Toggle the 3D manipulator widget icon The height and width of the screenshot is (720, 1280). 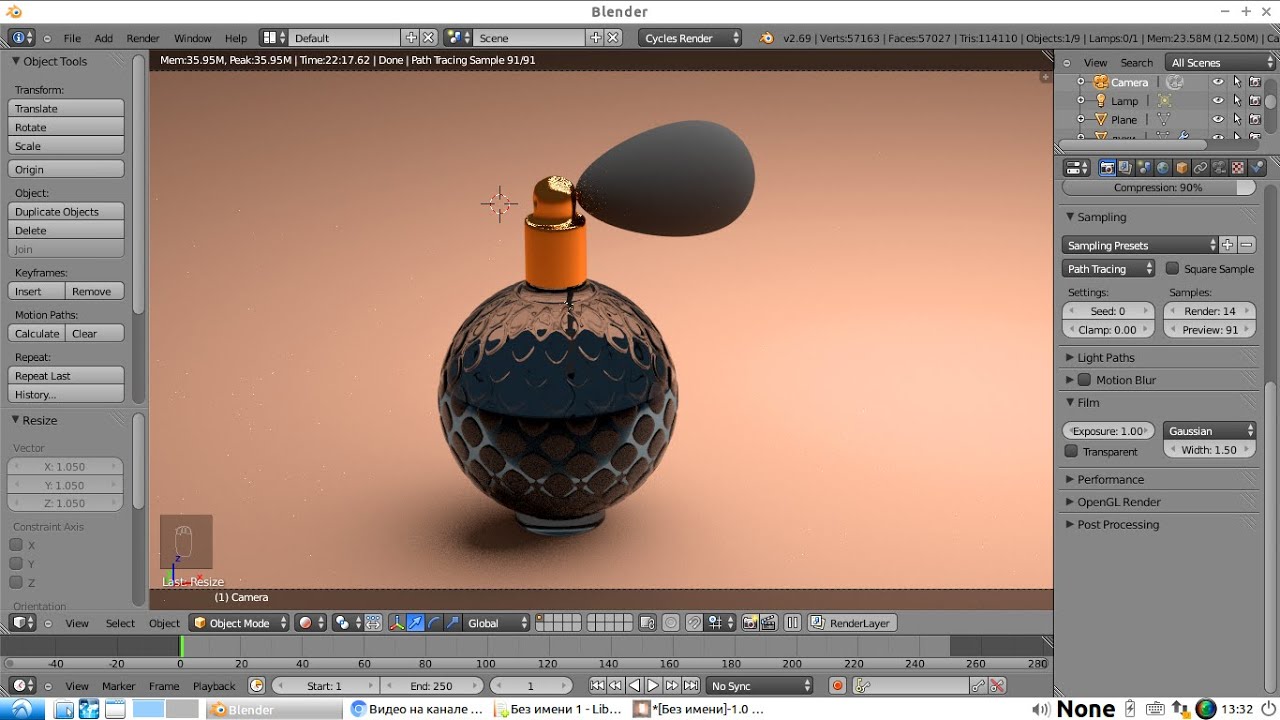click(x=397, y=623)
